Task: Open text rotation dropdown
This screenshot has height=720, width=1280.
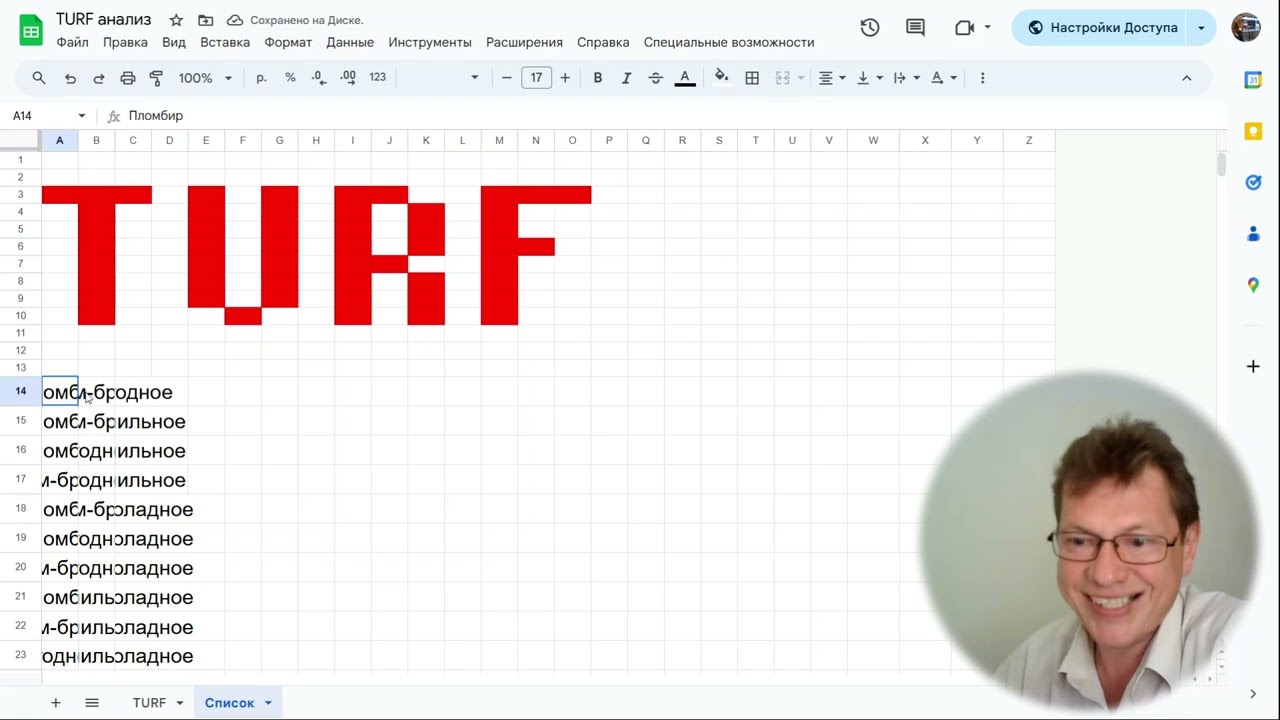Action: (x=943, y=77)
